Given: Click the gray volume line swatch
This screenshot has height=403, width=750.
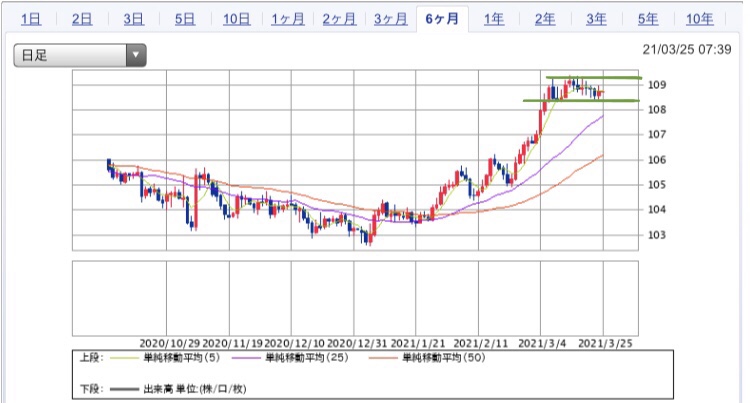Looking at the screenshot, I should [x=124, y=389].
